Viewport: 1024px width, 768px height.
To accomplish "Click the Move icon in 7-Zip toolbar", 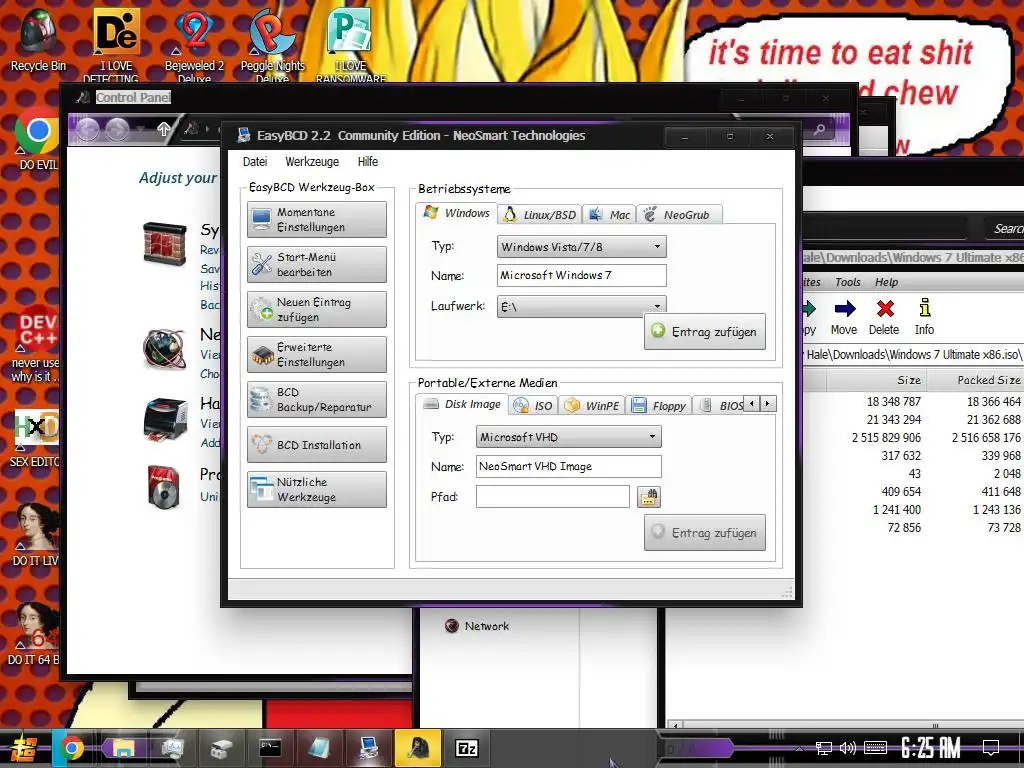I will coord(844,318).
